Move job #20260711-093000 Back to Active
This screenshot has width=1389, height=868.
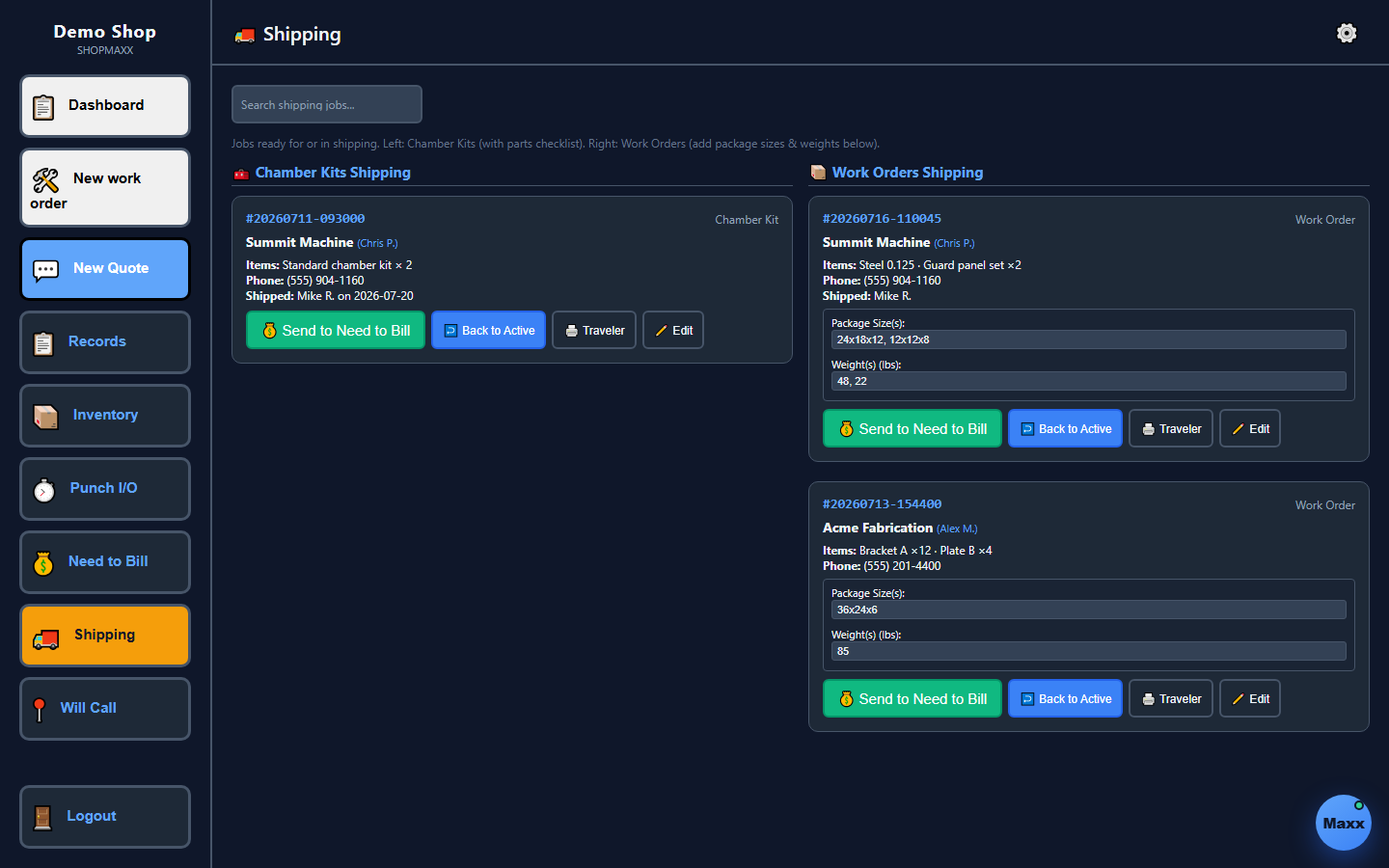click(489, 330)
